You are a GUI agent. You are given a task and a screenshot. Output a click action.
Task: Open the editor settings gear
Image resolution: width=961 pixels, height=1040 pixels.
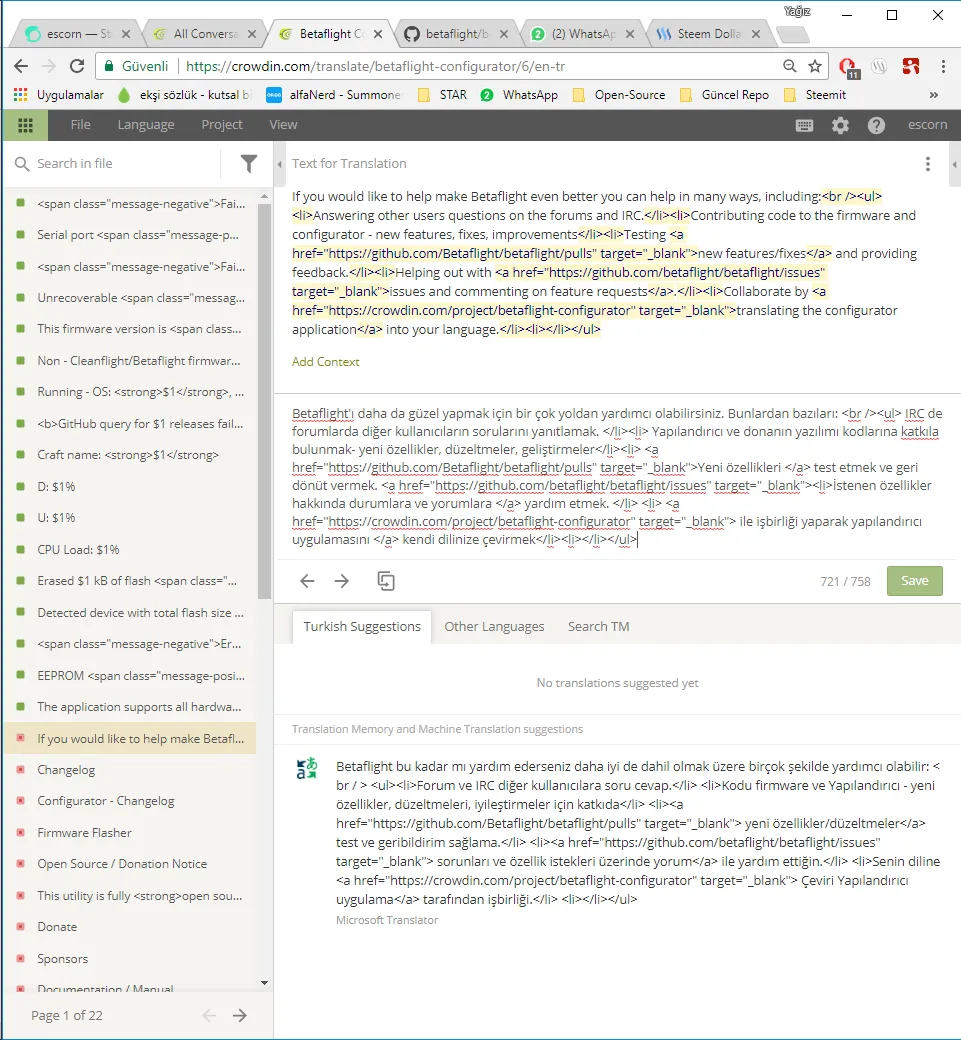point(840,125)
